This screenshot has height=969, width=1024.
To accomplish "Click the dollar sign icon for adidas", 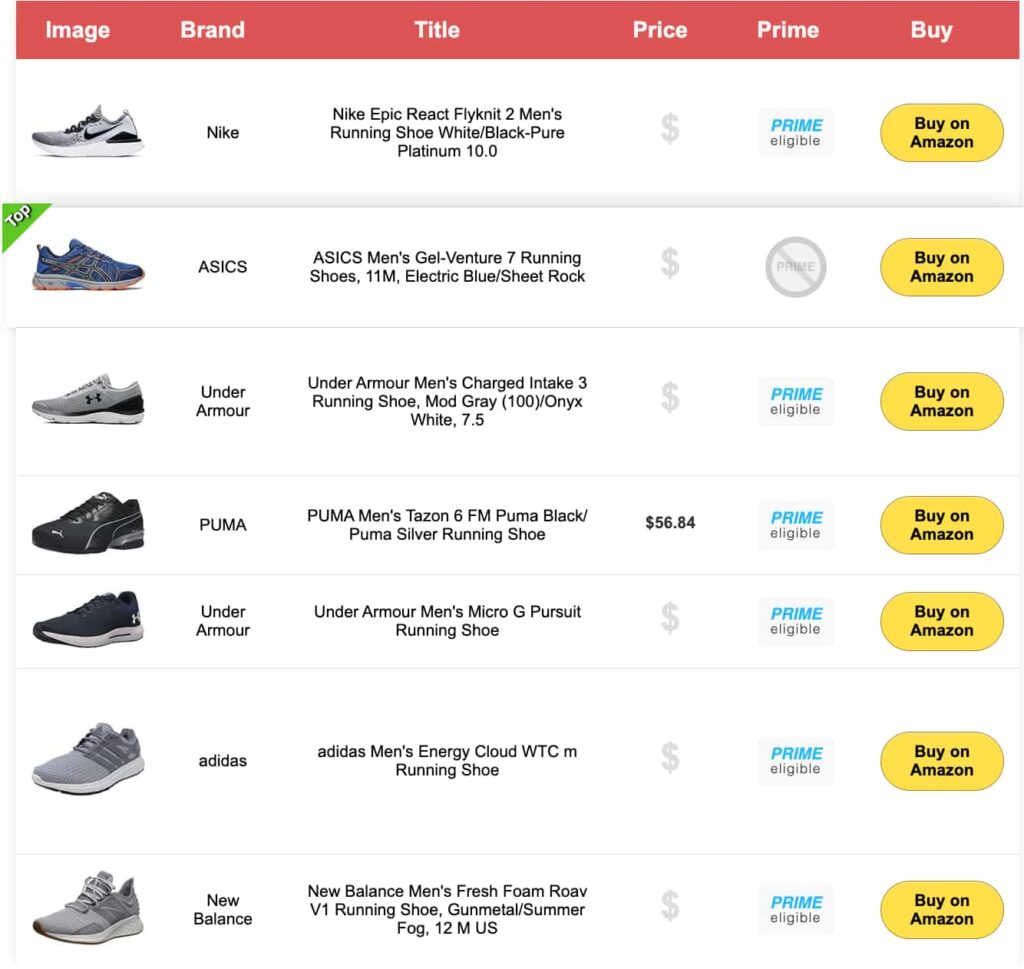I will click(x=670, y=760).
